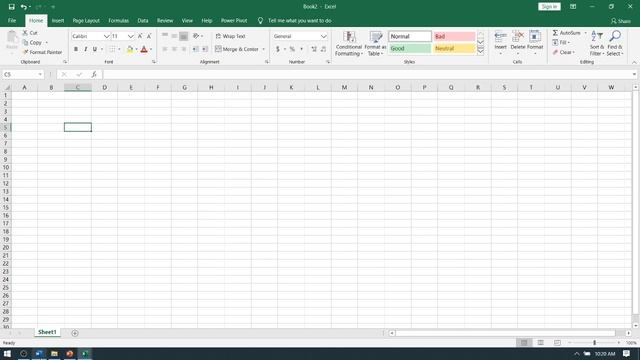Open the font name dropdown
This screenshot has width=640, height=360.
coord(107,36)
